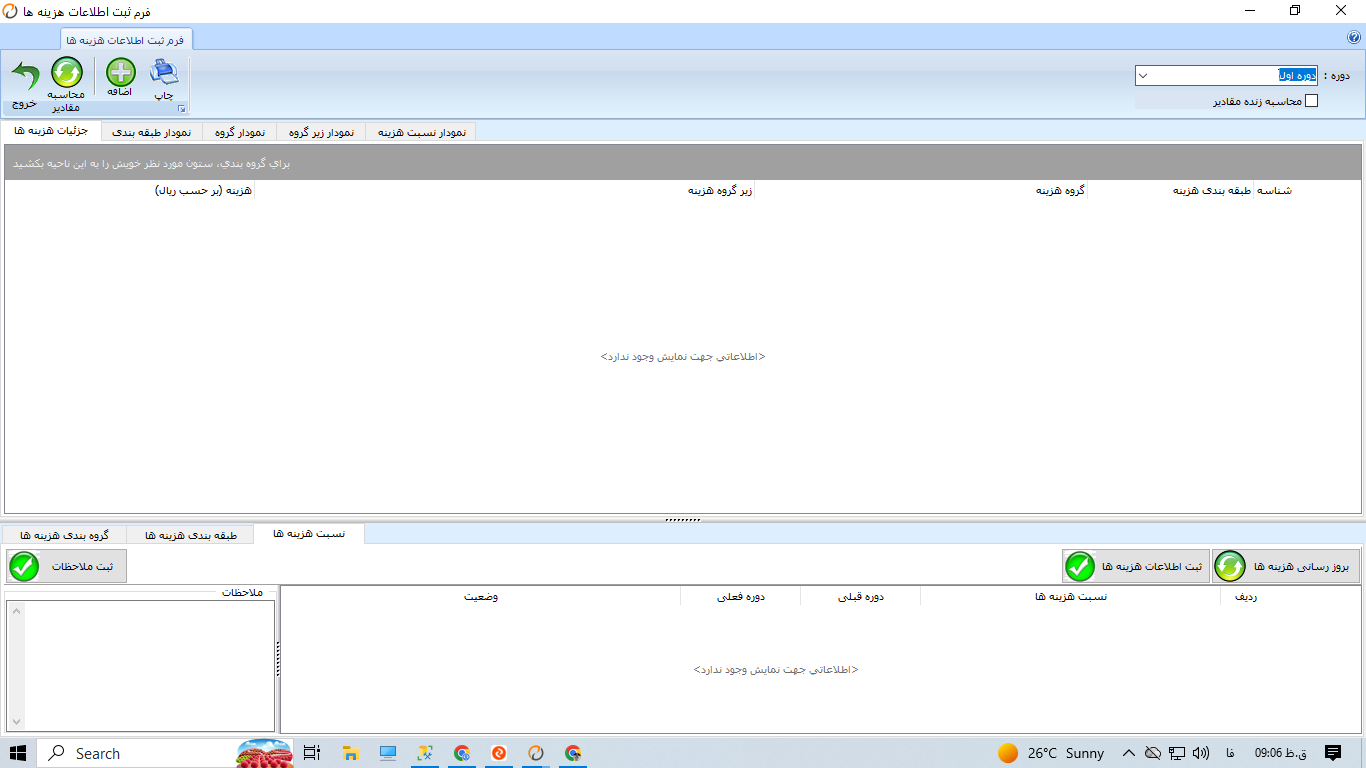Click the فرم ثبت اطلاعات هزینه ها ribbon tab
This screenshot has width=1366, height=768.
128,40
